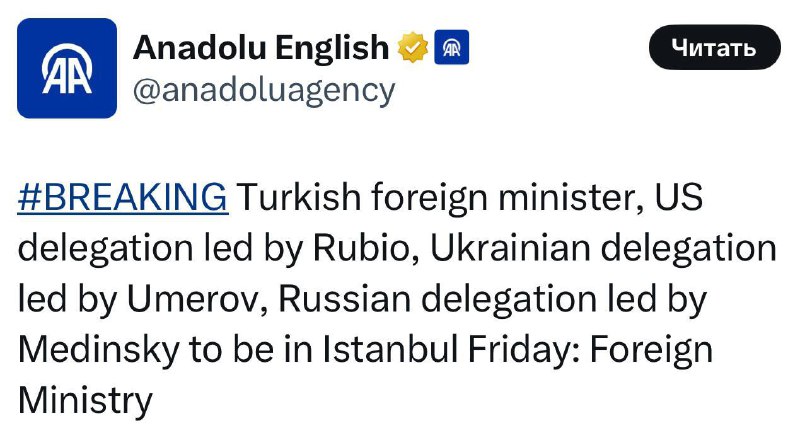800x445 pixels.
Task: Click the word Russian in the tweet
Action: pos(344,299)
